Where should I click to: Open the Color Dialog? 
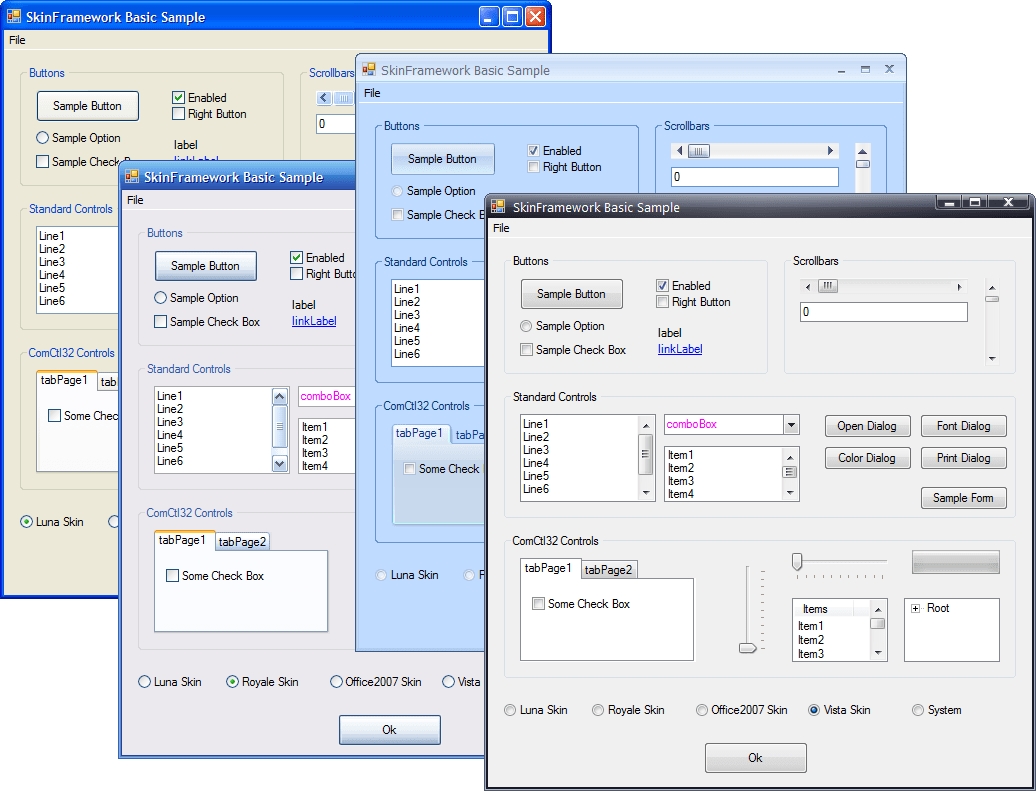click(867, 457)
